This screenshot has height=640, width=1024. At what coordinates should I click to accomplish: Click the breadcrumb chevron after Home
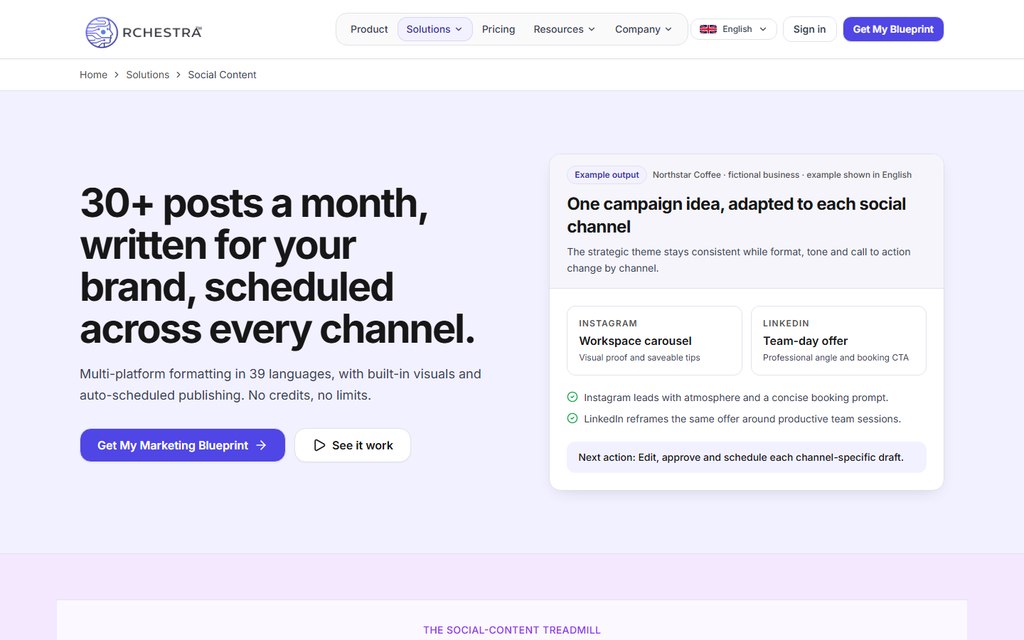(117, 75)
